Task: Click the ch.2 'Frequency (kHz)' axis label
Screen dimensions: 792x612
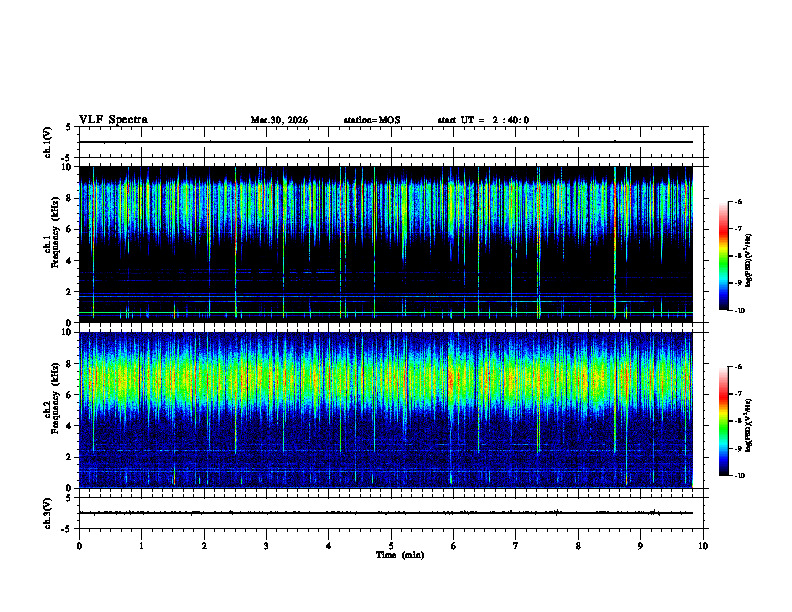Action: [55, 398]
